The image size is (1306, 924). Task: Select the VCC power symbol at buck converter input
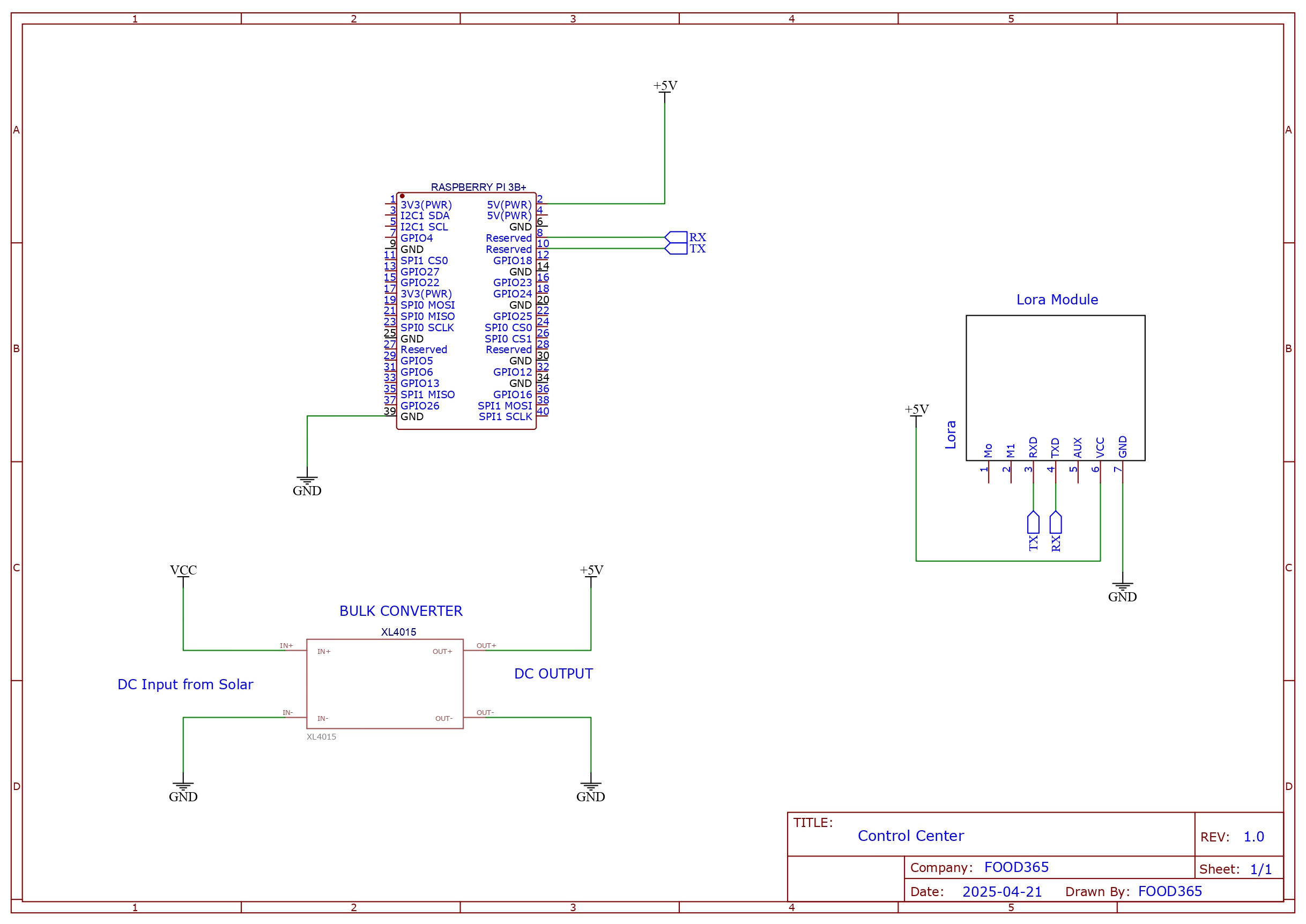point(183,571)
